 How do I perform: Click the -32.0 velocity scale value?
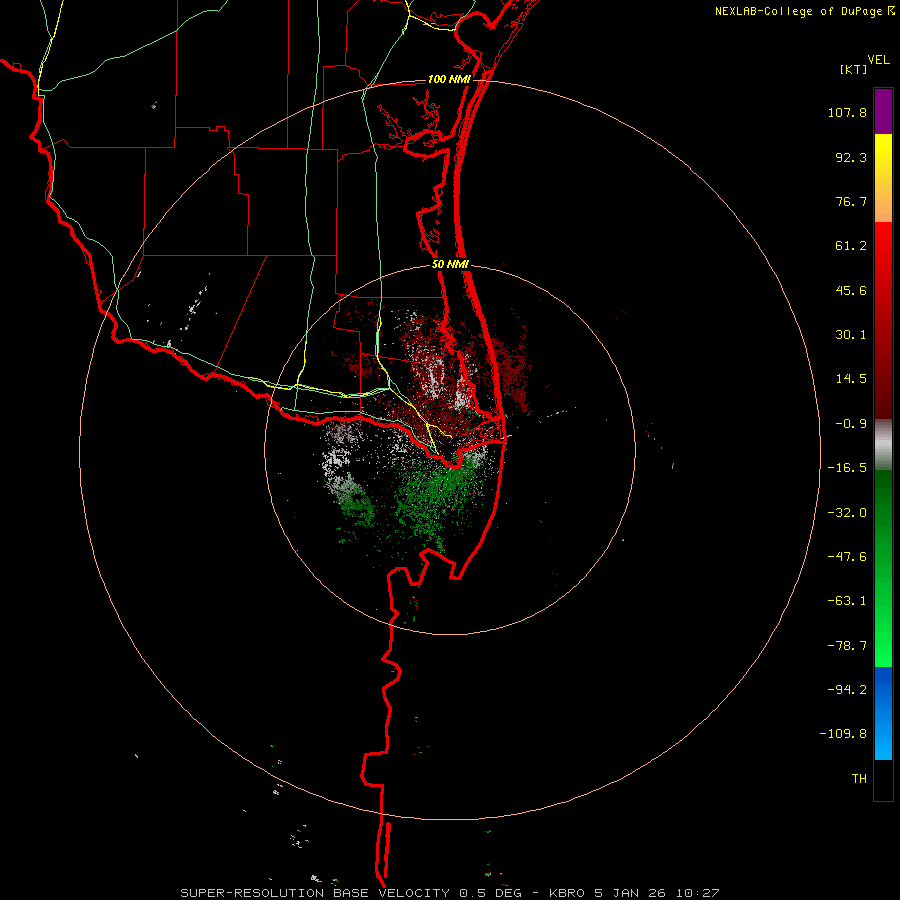click(847, 513)
